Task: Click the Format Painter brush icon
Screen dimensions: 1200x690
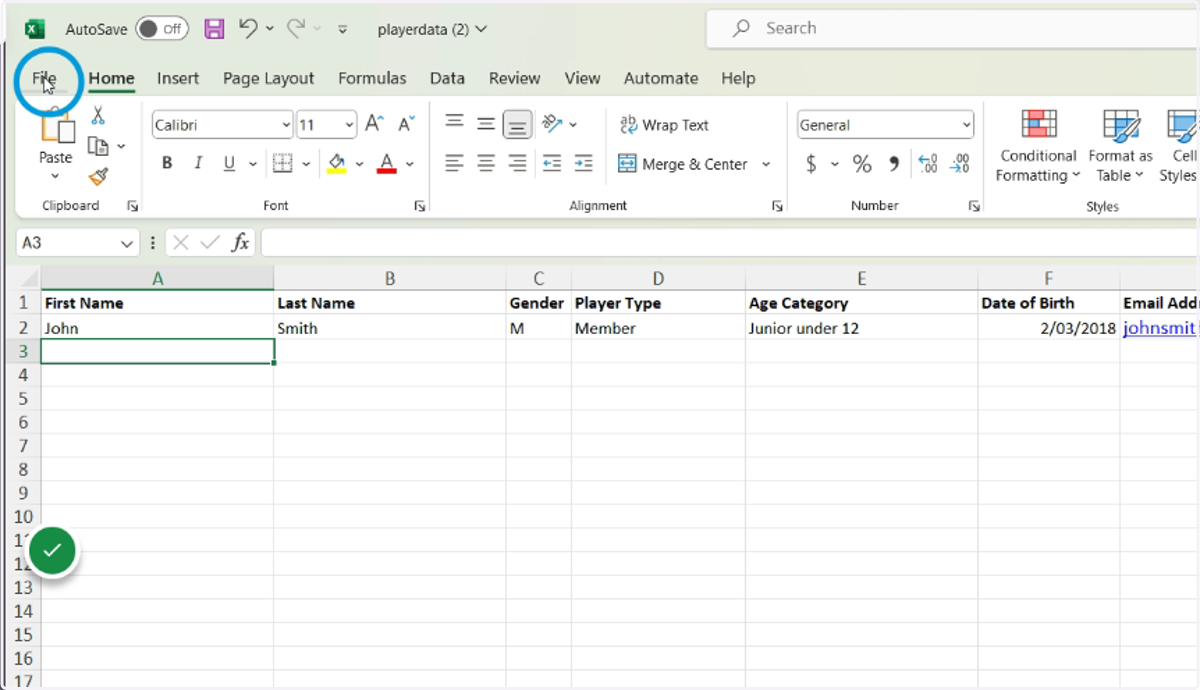Action: (98, 177)
